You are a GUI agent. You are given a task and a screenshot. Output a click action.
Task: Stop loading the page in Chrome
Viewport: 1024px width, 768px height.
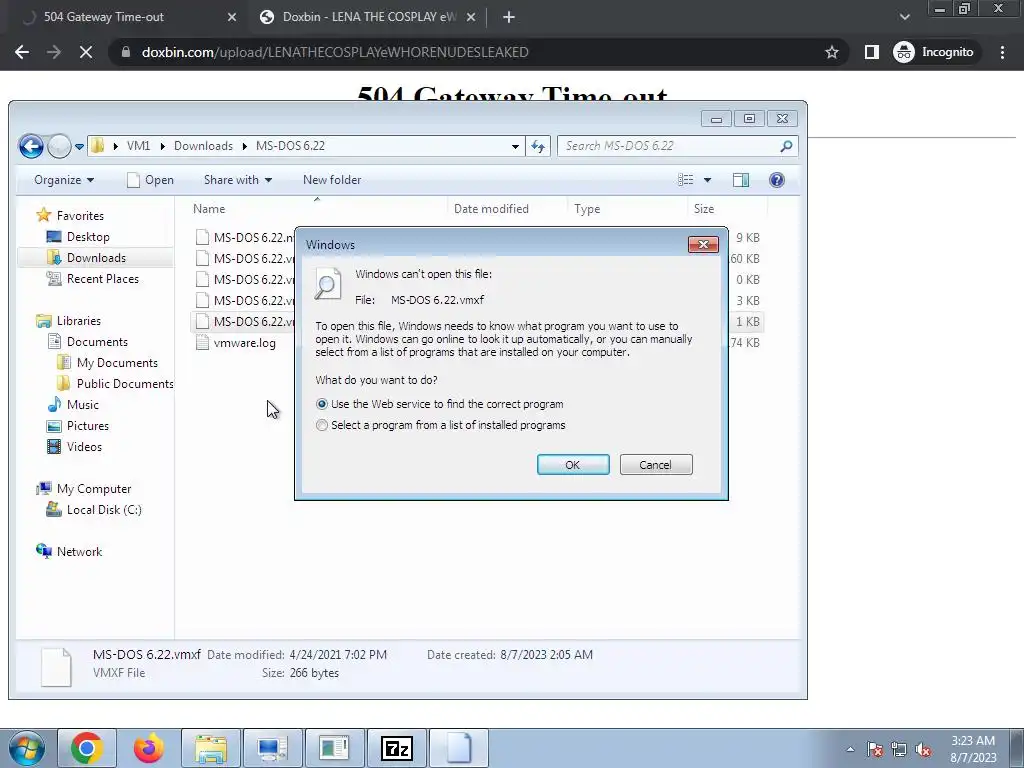click(86, 52)
